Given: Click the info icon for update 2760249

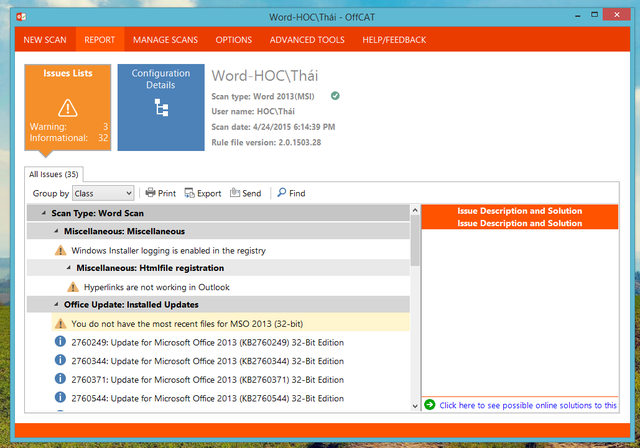Looking at the screenshot, I should tap(60, 342).
